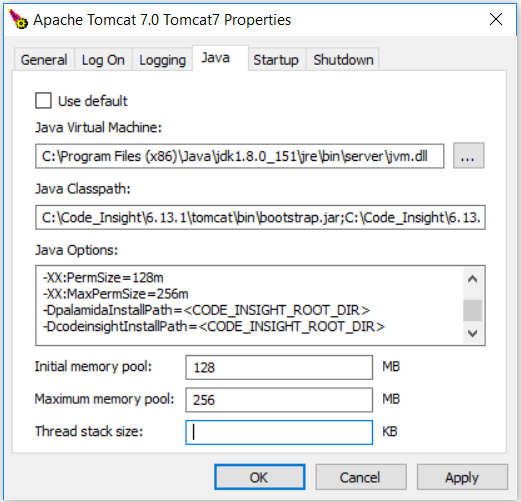
Task: Click the Java Virtual Machine path field
Action: [x=240, y=156]
